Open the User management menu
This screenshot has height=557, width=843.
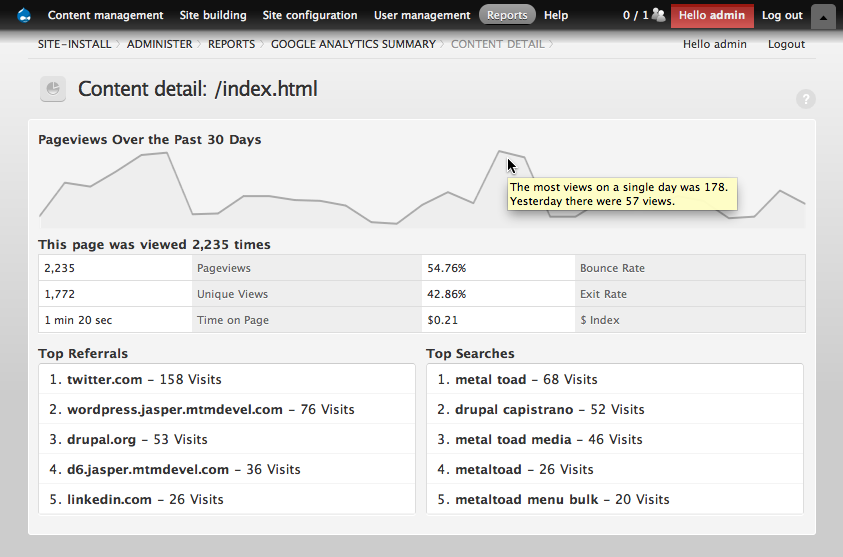pyautogui.click(x=422, y=15)
